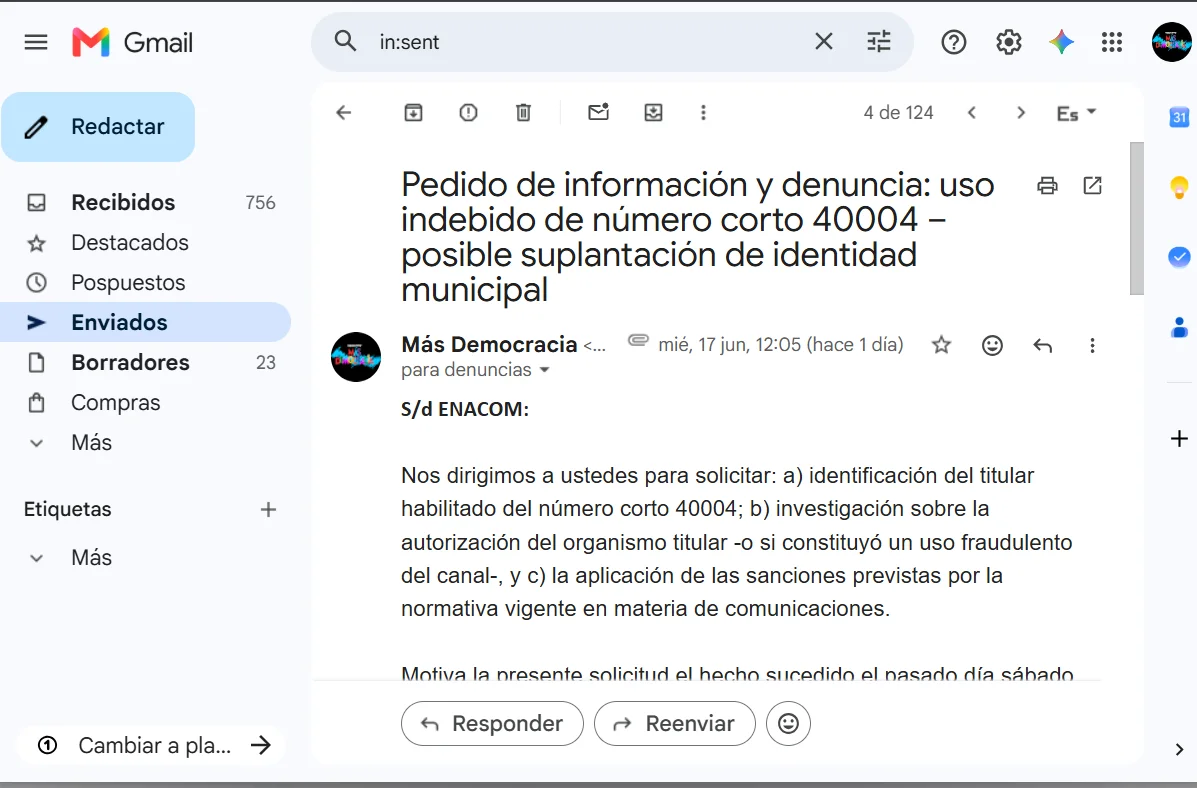
Task: Click the Responder button
Action: coord(492,723)
